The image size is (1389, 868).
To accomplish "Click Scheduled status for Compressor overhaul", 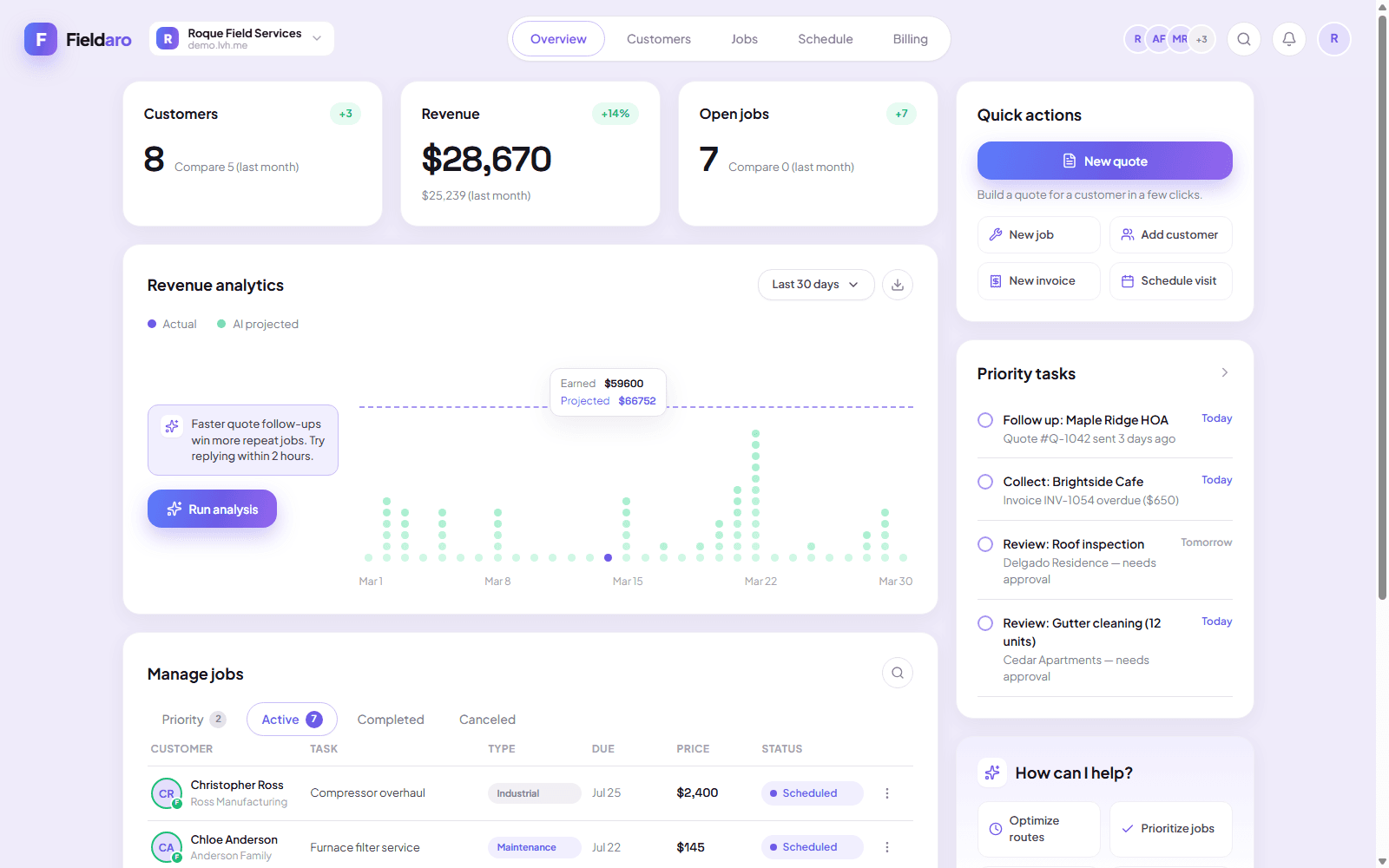I will coord(812,793).
